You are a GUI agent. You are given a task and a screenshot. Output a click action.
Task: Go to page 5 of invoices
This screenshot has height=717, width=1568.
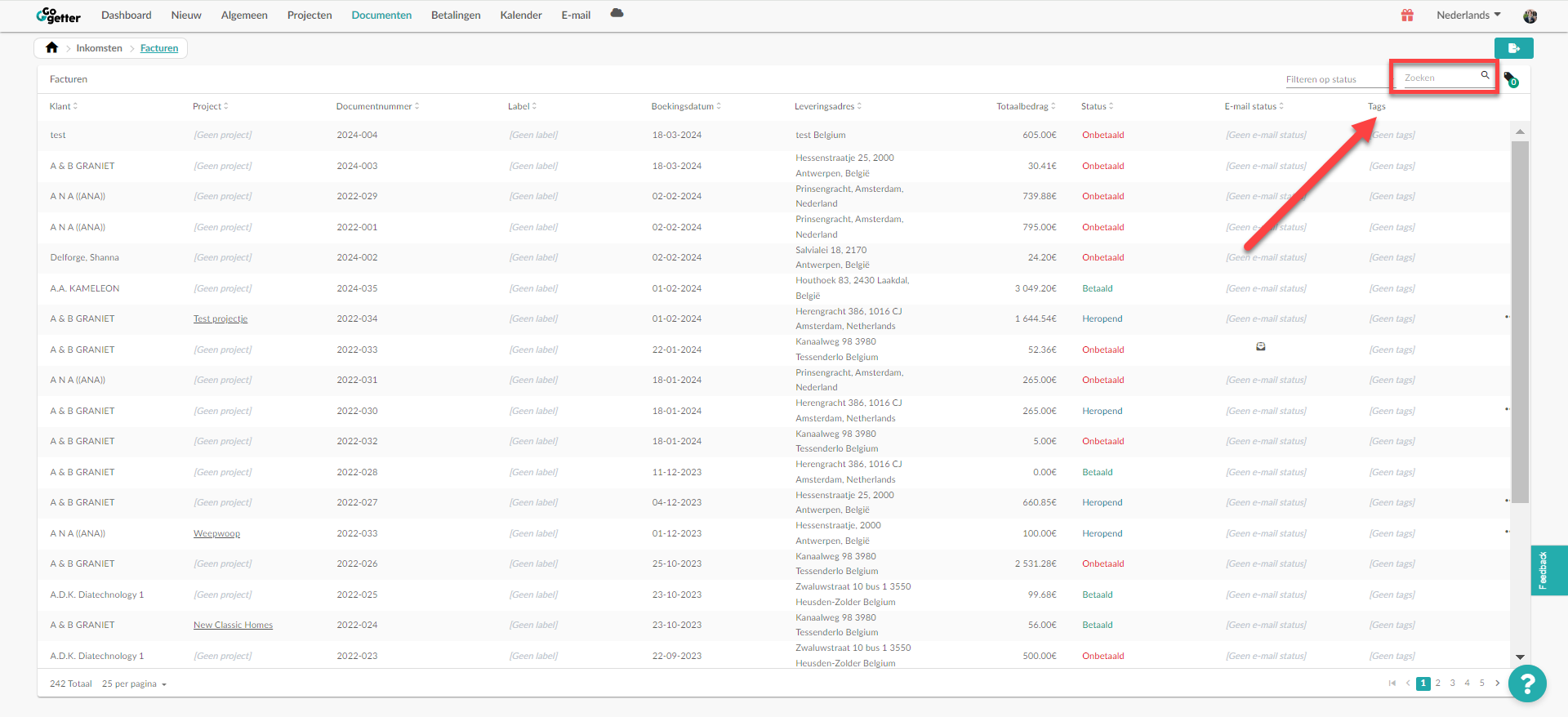pos(1482,684)
